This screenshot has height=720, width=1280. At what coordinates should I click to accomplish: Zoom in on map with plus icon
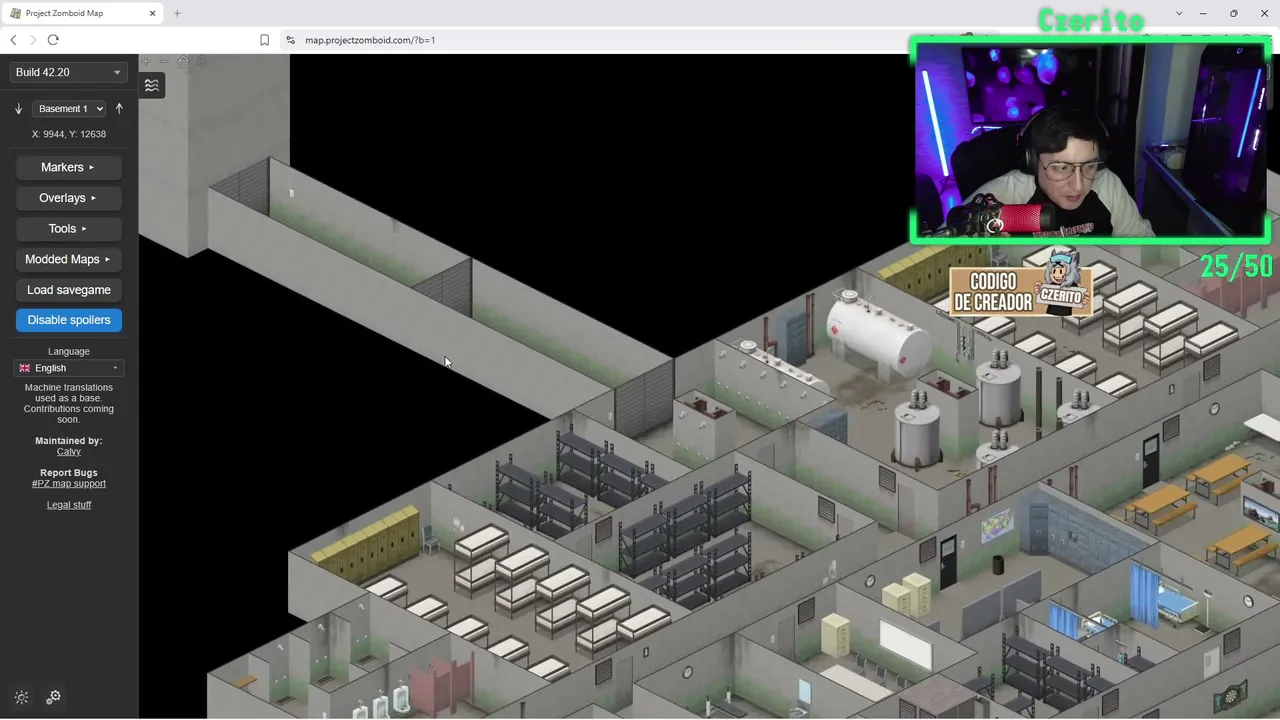coord(146,62)
